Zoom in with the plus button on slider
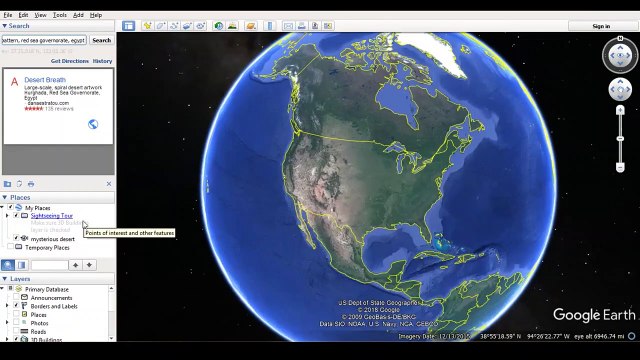Viewport: 640px width, 360px height. 620,110
